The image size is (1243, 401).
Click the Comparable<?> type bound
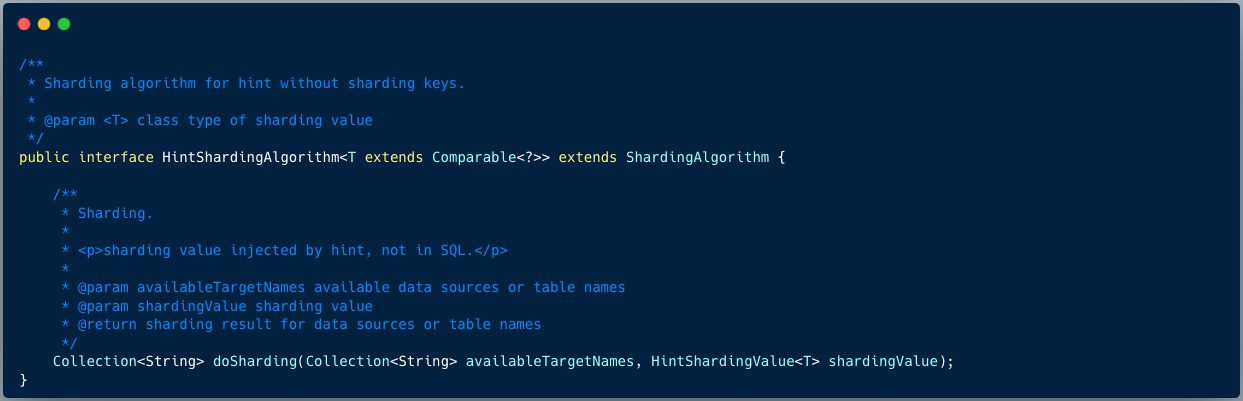point(482,158)
